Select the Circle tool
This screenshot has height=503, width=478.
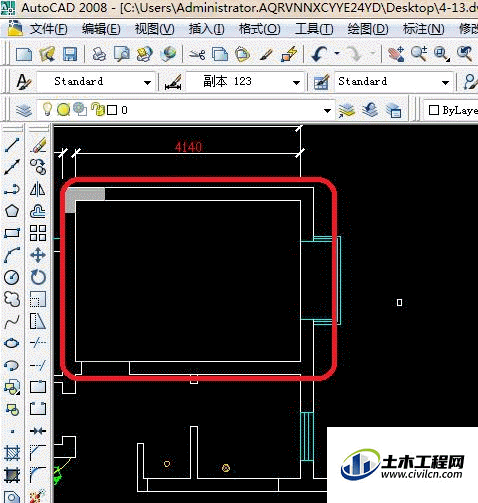click(12, 277)
